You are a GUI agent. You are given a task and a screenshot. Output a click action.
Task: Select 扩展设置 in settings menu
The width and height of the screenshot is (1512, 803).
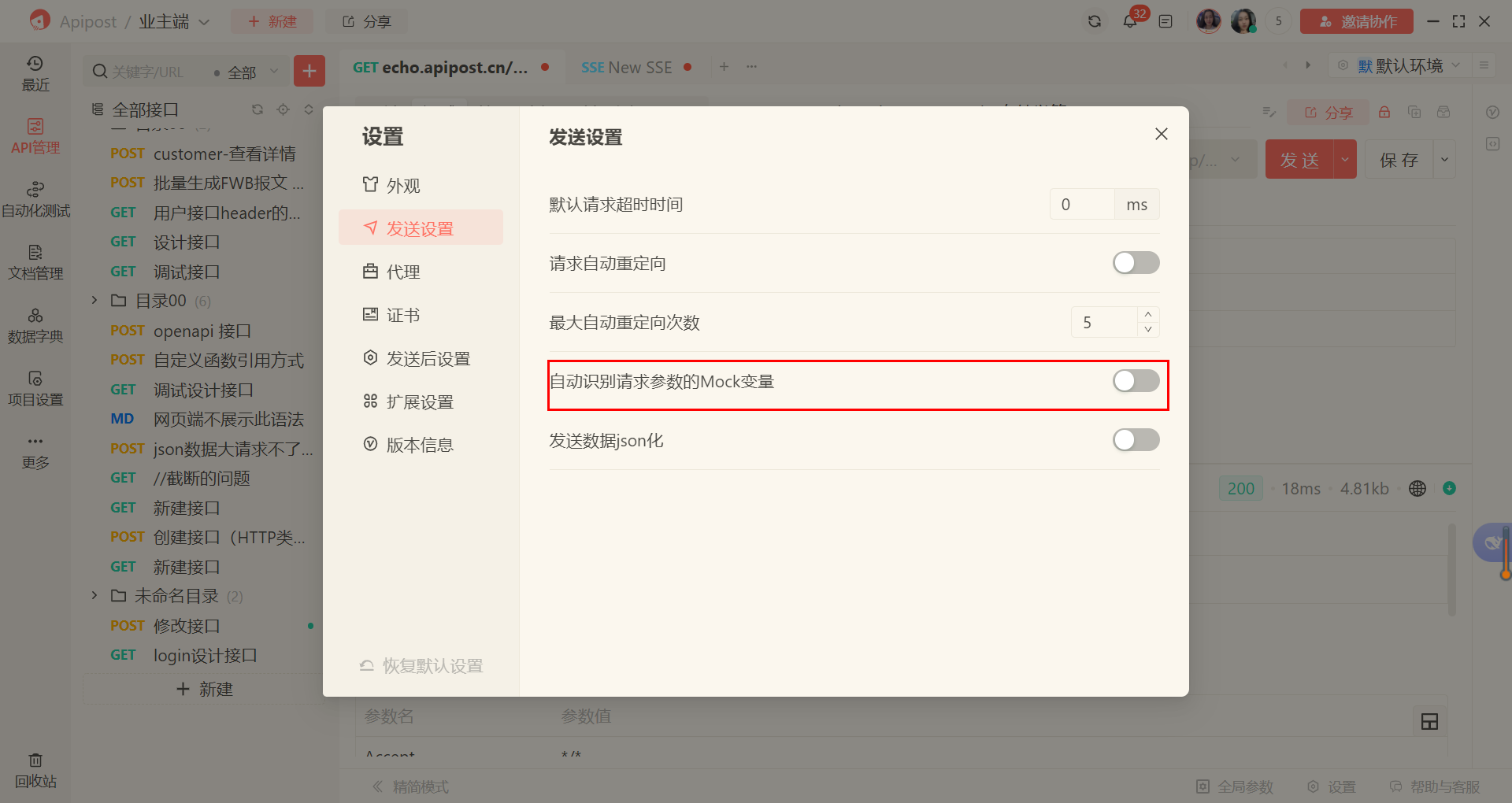[421, 401]
